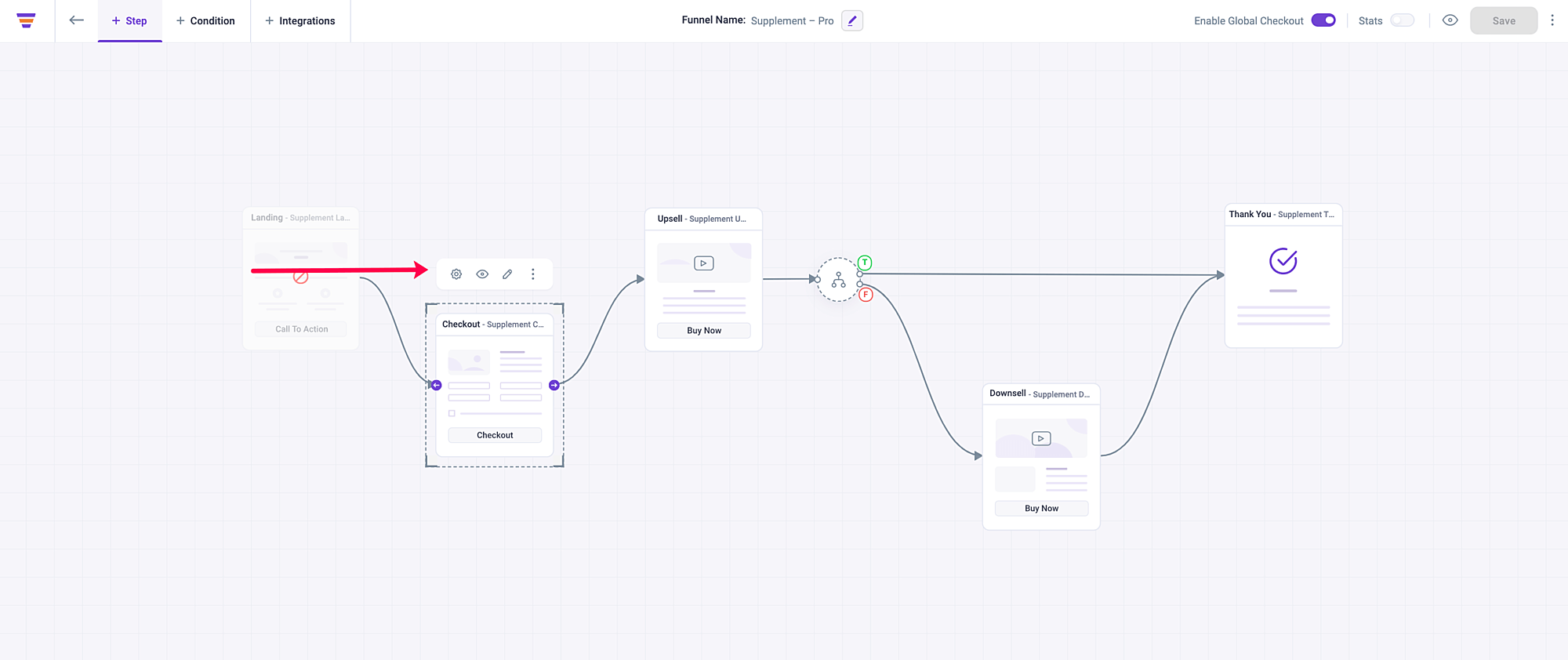The height and width of the screenshot is (660, 1568).
Task: Open top-right three-dot menu
Action: click(1552, 20)
